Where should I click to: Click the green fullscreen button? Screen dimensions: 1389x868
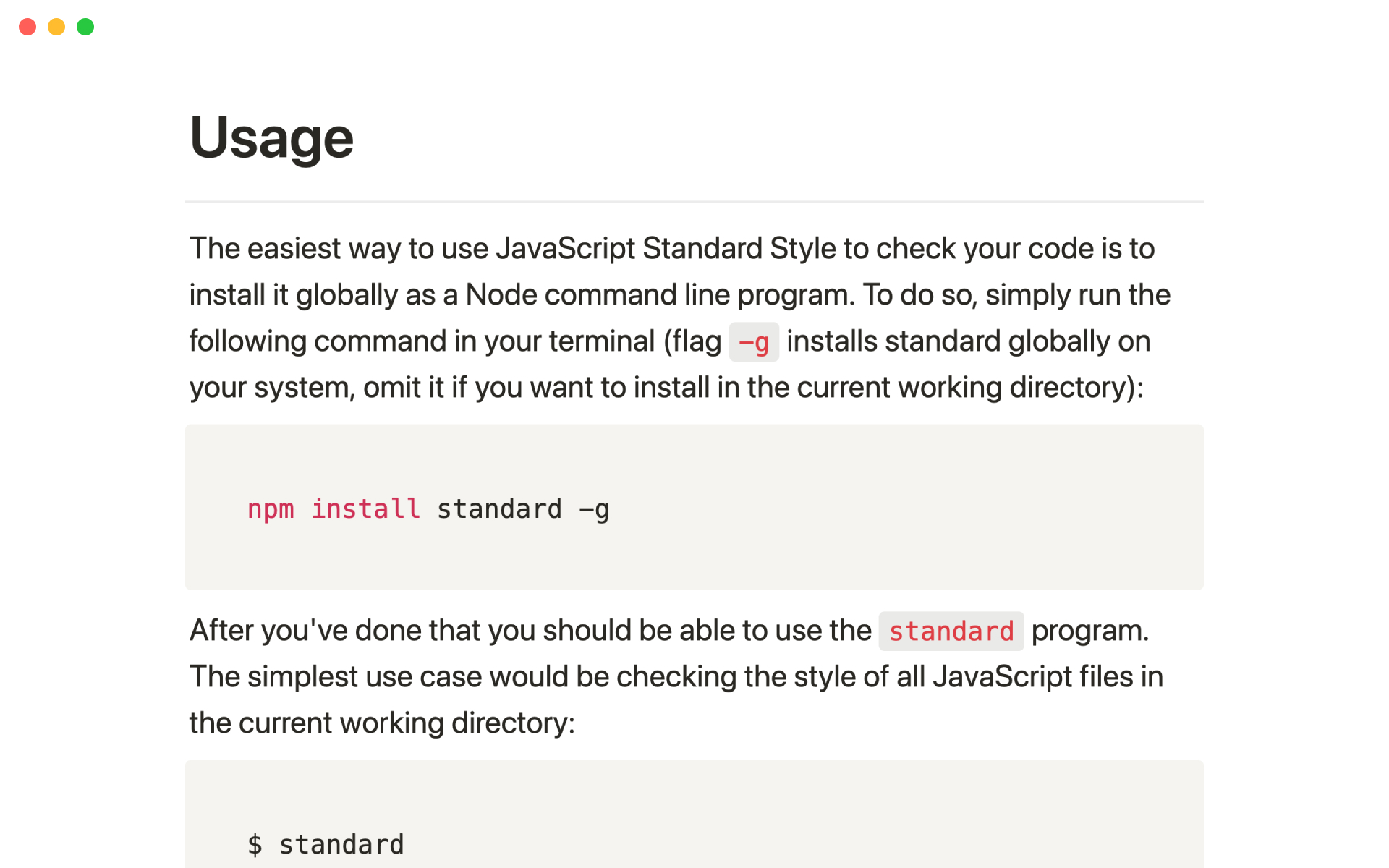(85, 27)
